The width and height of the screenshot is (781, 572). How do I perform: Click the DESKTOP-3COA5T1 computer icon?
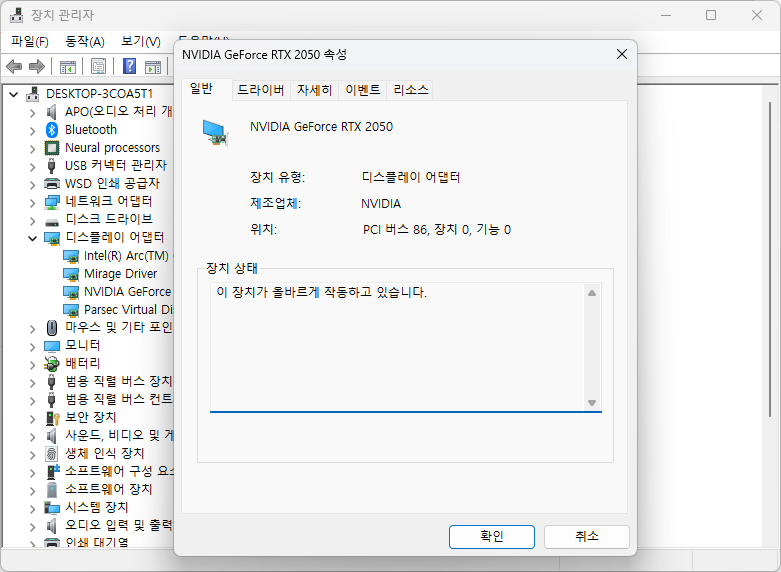[x=33, y=94]
